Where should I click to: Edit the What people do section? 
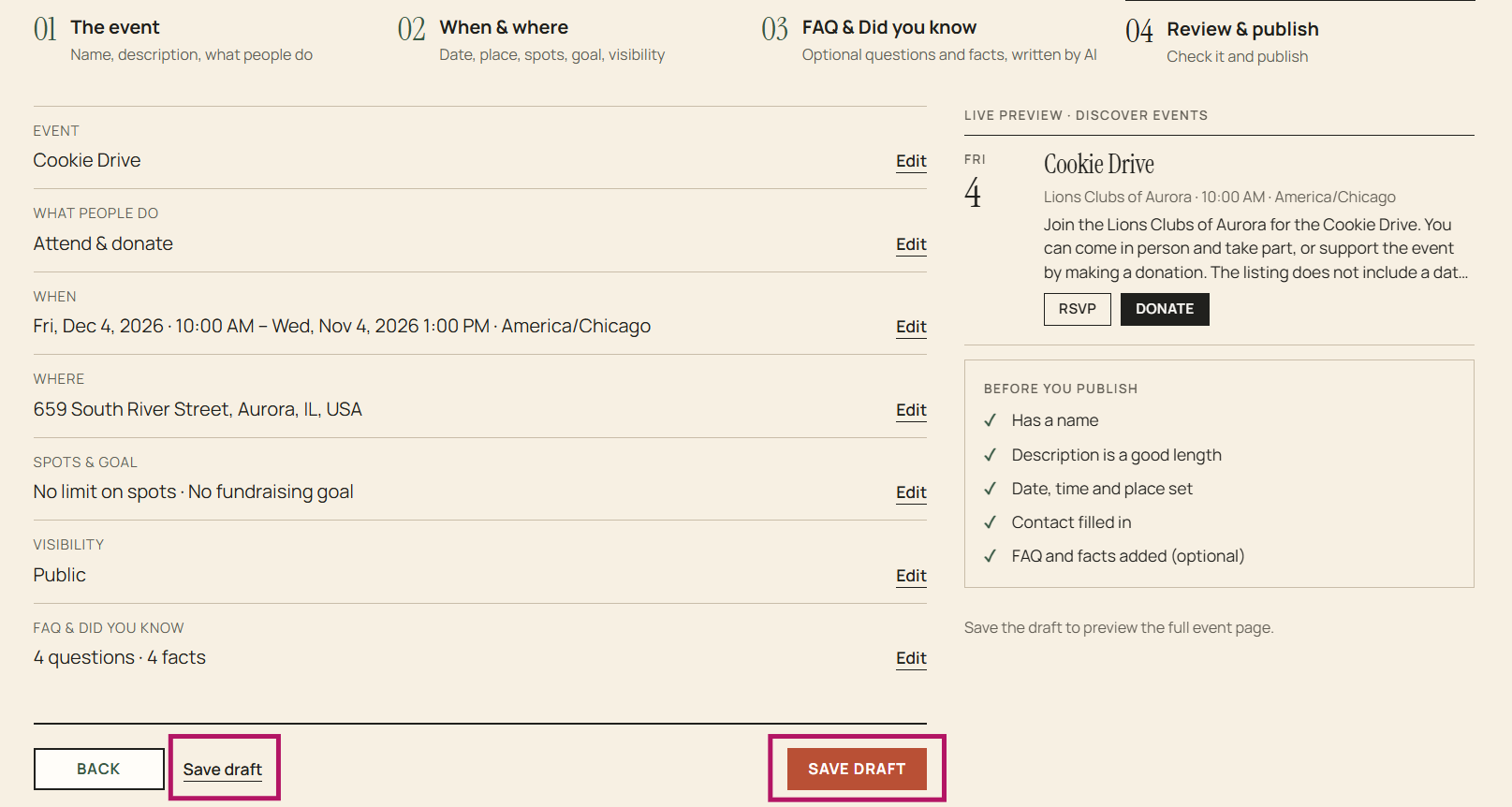point(911,244)
